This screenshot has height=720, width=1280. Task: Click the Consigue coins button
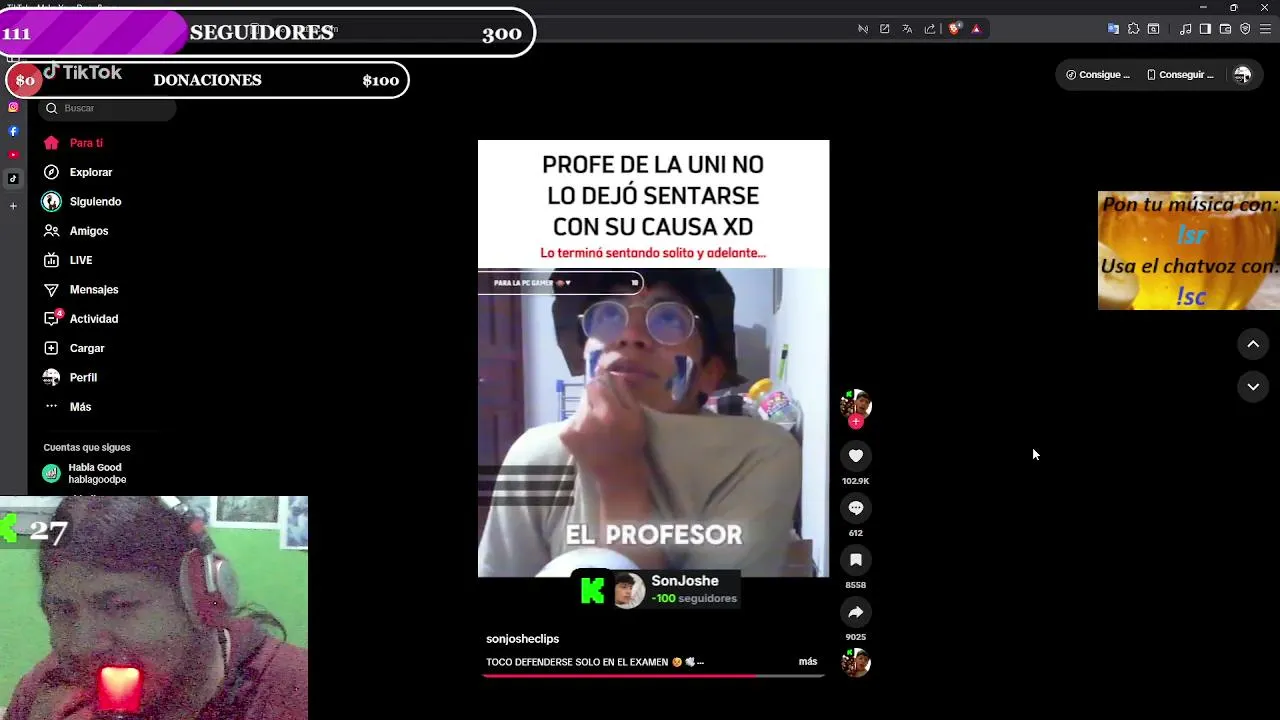pos(1098,75)
